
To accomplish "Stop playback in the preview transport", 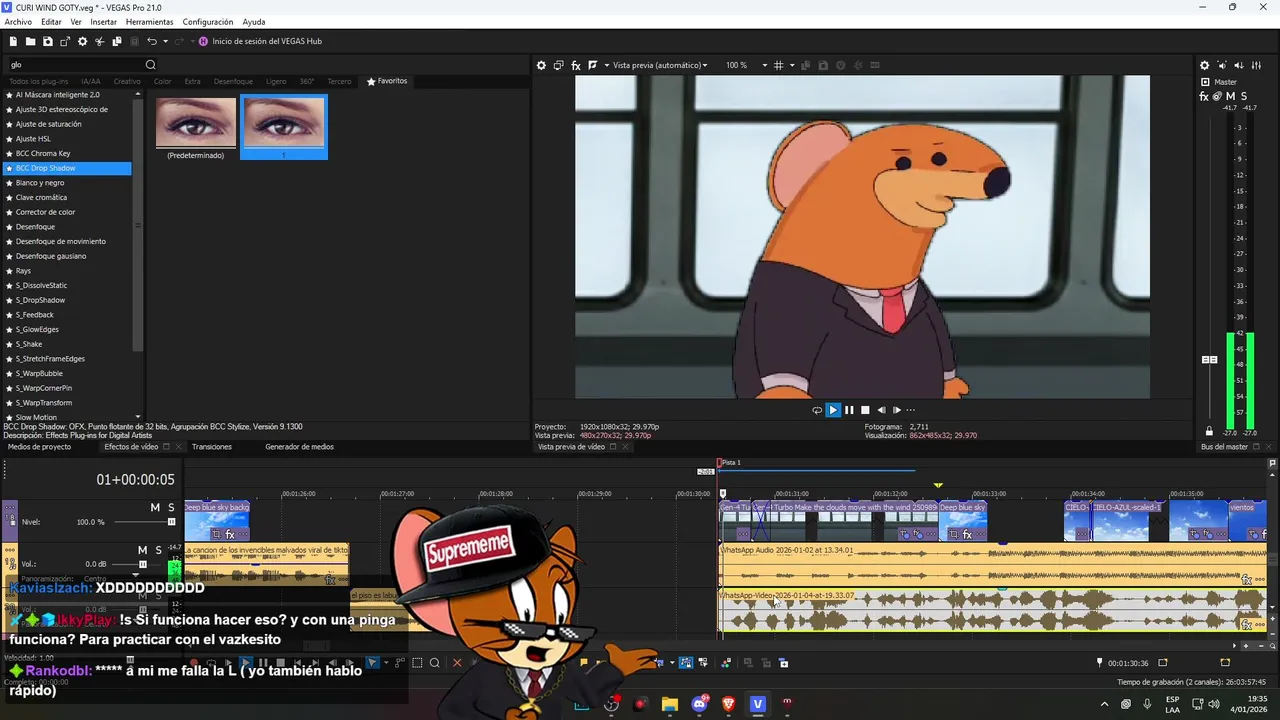I will (865, 410).
